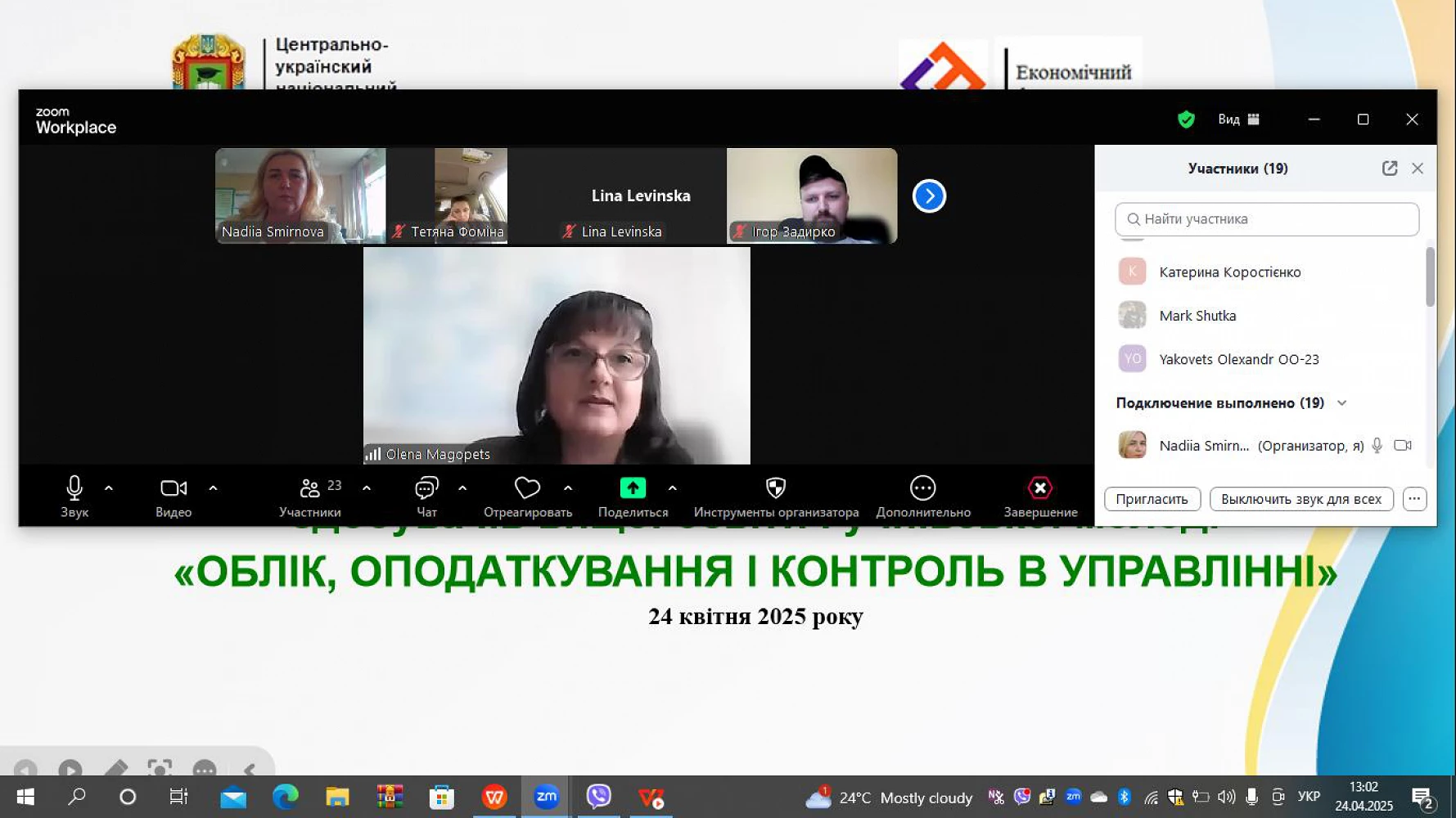This screenshot has height=818, width=1456.
Task: Open Task View on taskbar
Action: click(x=178, y=797)
